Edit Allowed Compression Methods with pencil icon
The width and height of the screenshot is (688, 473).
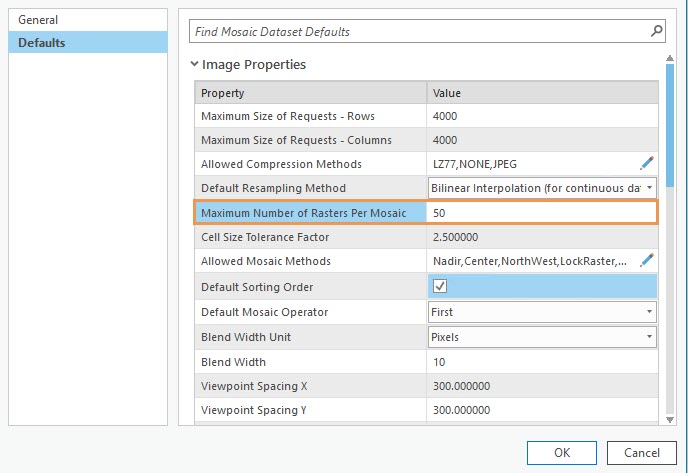[x=647, y=162]
